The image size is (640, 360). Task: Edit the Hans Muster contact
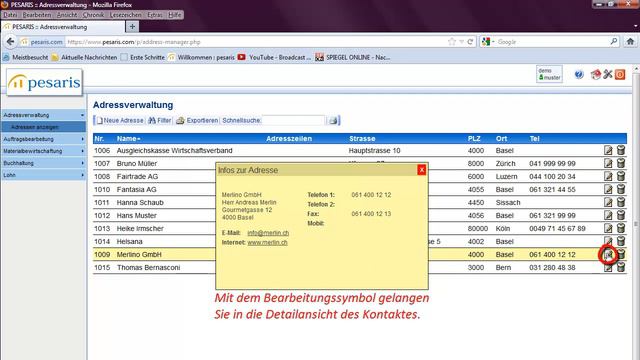(608, 215)
